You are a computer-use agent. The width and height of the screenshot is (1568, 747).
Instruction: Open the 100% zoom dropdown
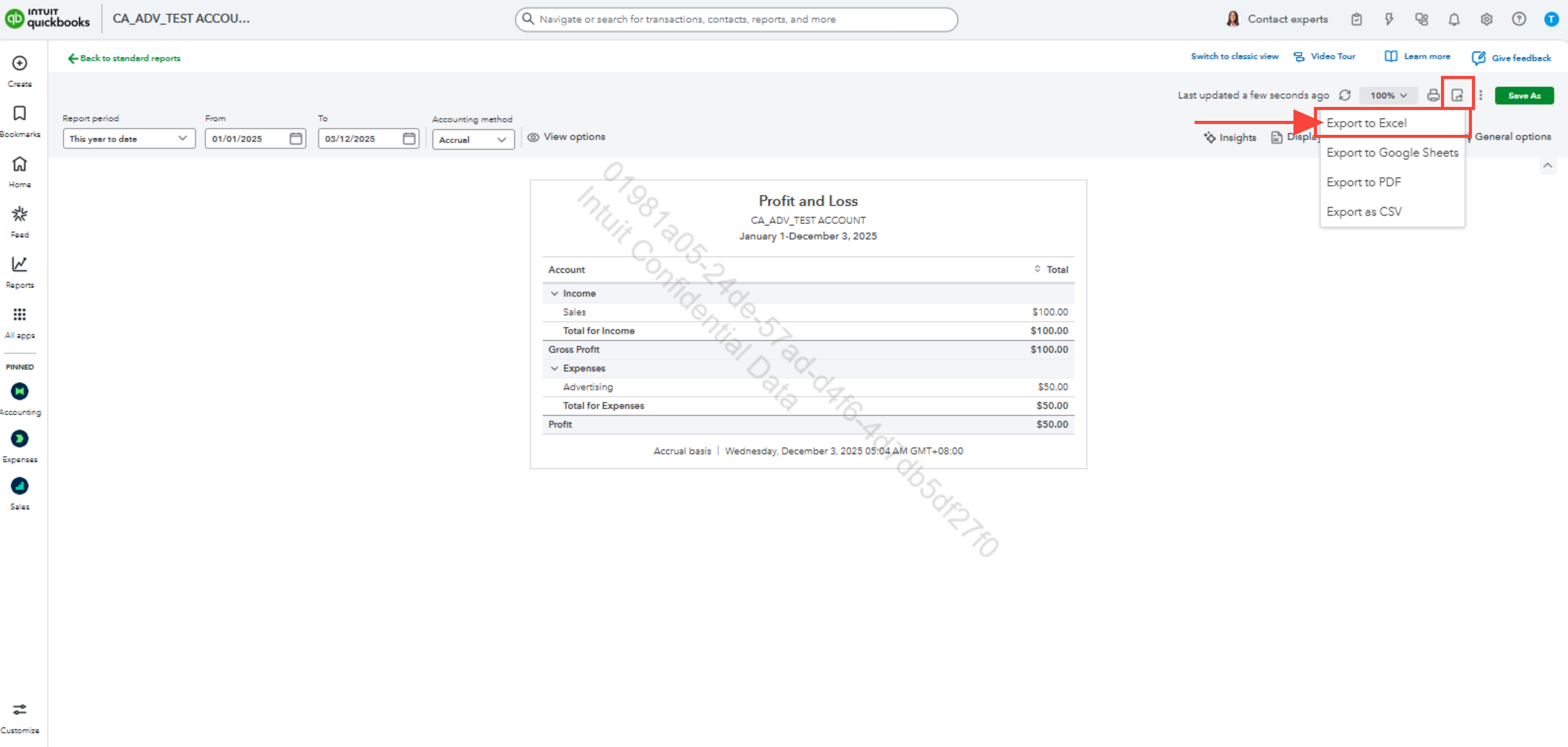pos(1388,96)
